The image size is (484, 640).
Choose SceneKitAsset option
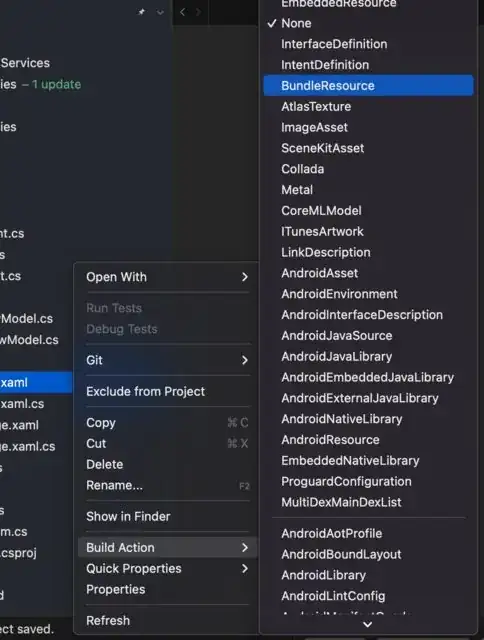point(368,148)
